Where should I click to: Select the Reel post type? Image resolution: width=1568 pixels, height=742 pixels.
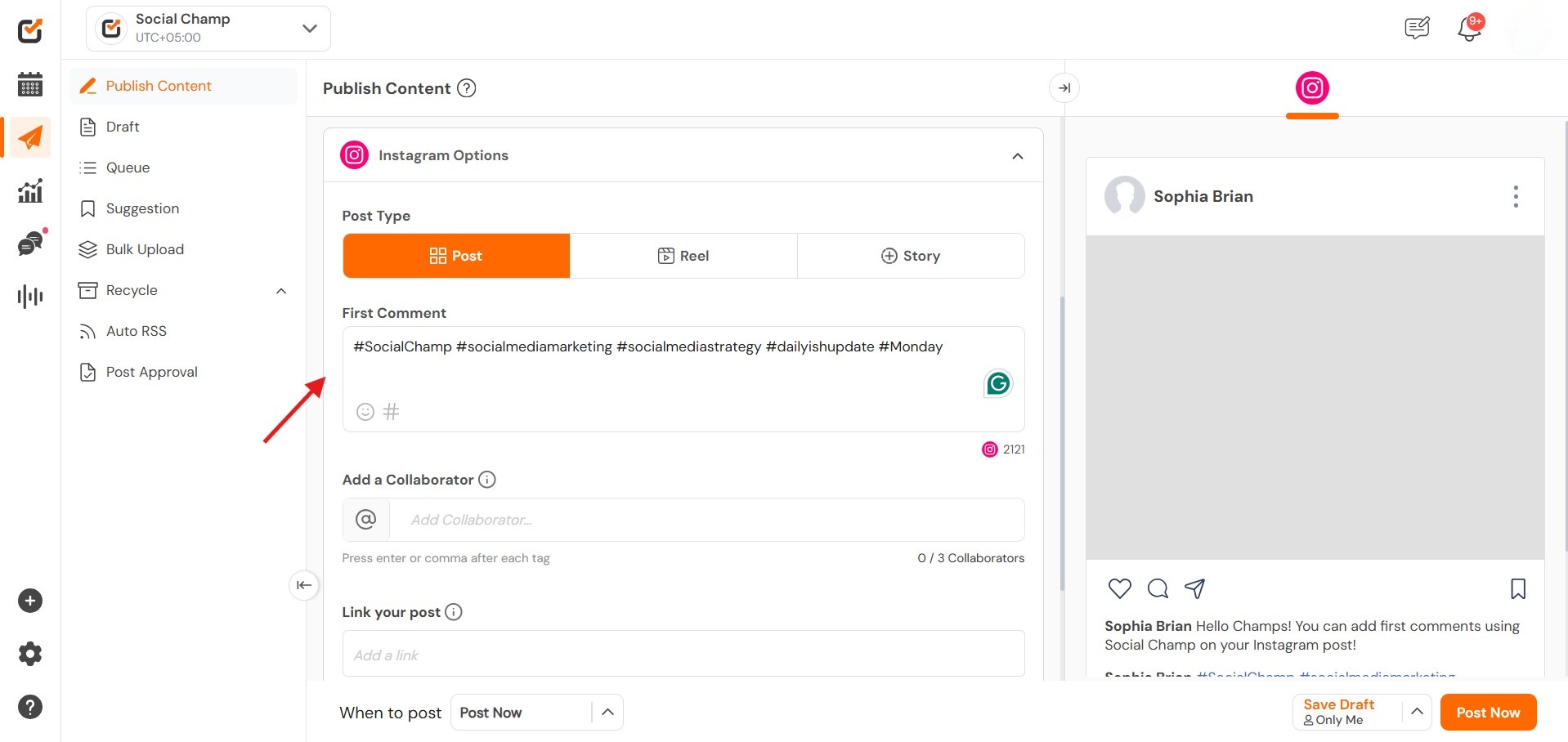[x=683, y=256]
